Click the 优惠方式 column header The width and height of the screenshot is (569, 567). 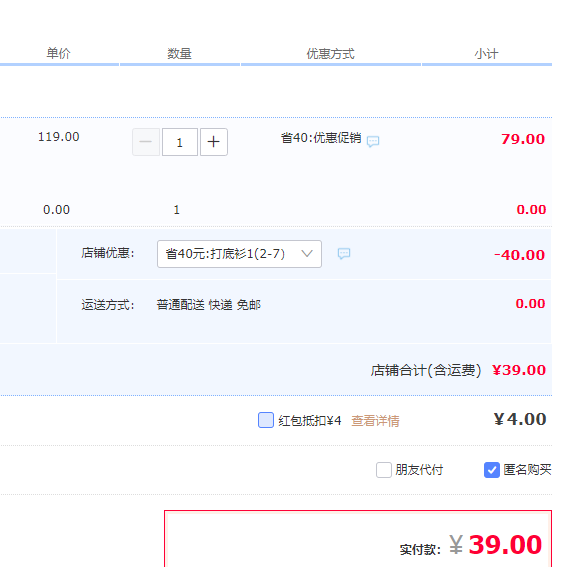[330, 53]
